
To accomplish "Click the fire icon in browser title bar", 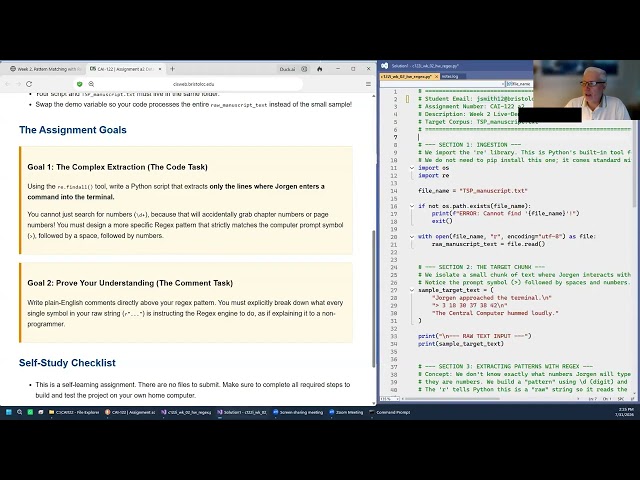I will pos(320,69).
